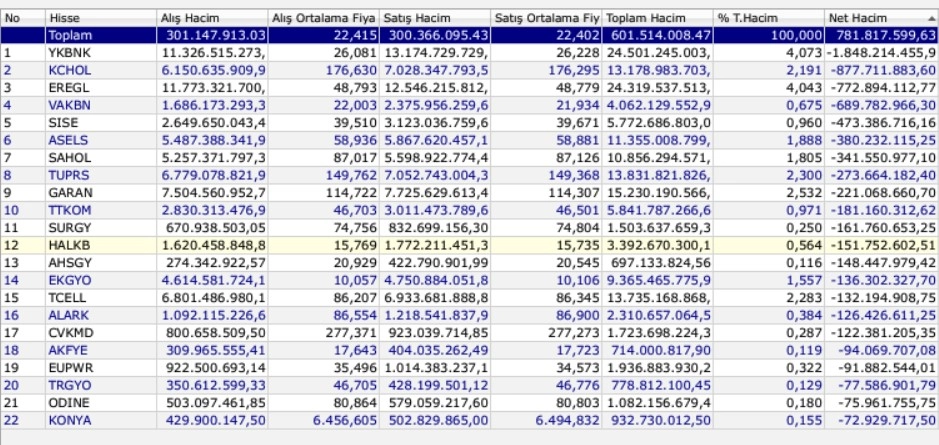Click the Satış Ortalama Fiyat column header
This screenshot has height=445, width=939.
(546, 18)
